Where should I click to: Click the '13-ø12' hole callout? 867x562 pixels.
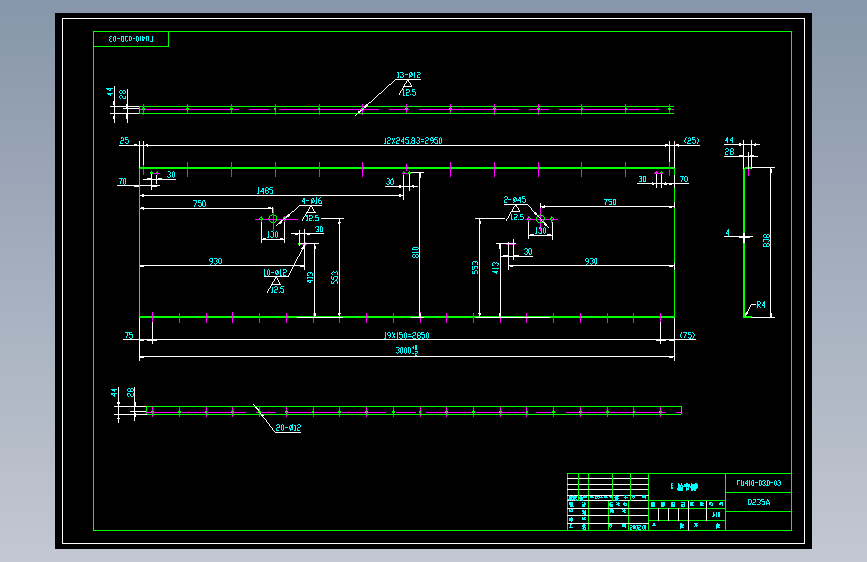(409, 75)
